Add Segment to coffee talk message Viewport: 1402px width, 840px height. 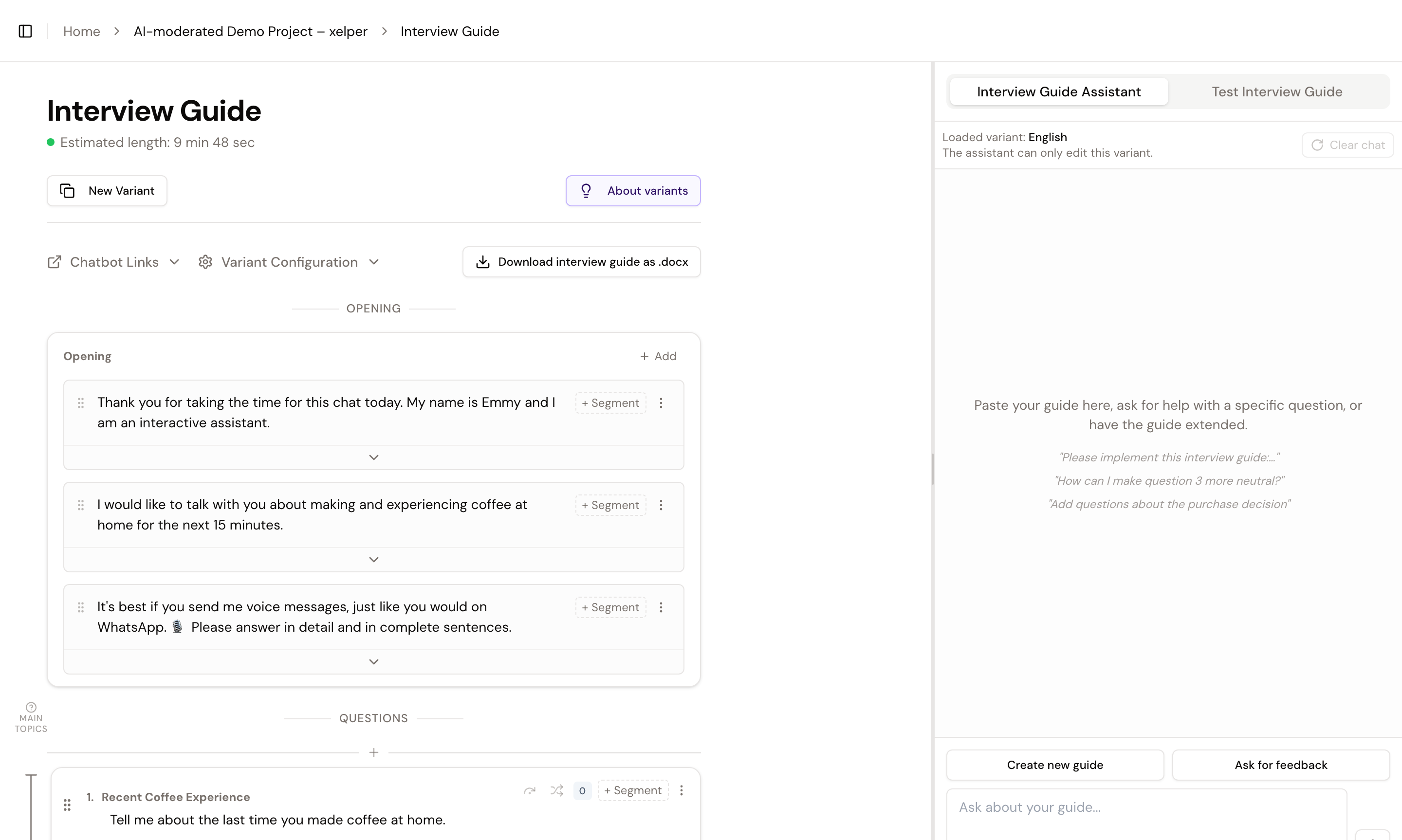pyautogui.click(x=611, y=505)
